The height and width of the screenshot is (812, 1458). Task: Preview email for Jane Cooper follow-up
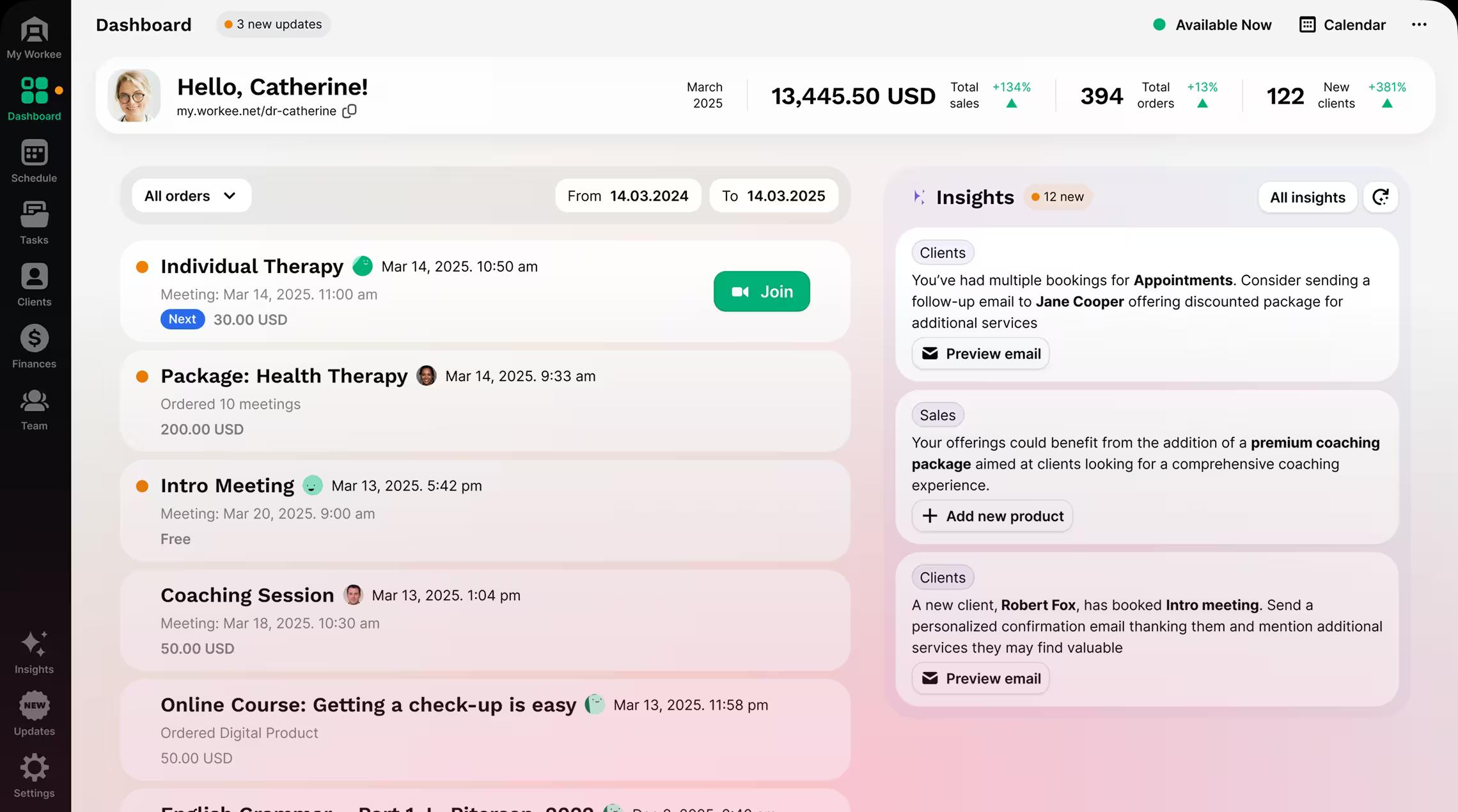point(980,353)
